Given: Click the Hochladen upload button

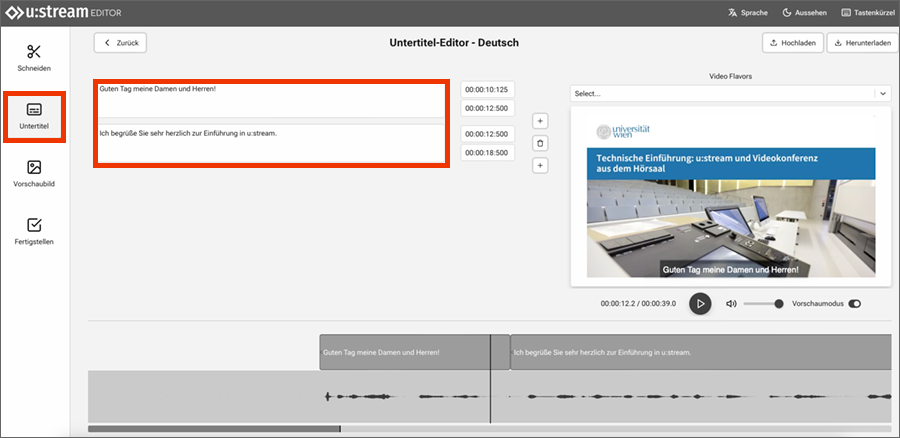Looking at the screenshot, I should click(x=792, y=43).
